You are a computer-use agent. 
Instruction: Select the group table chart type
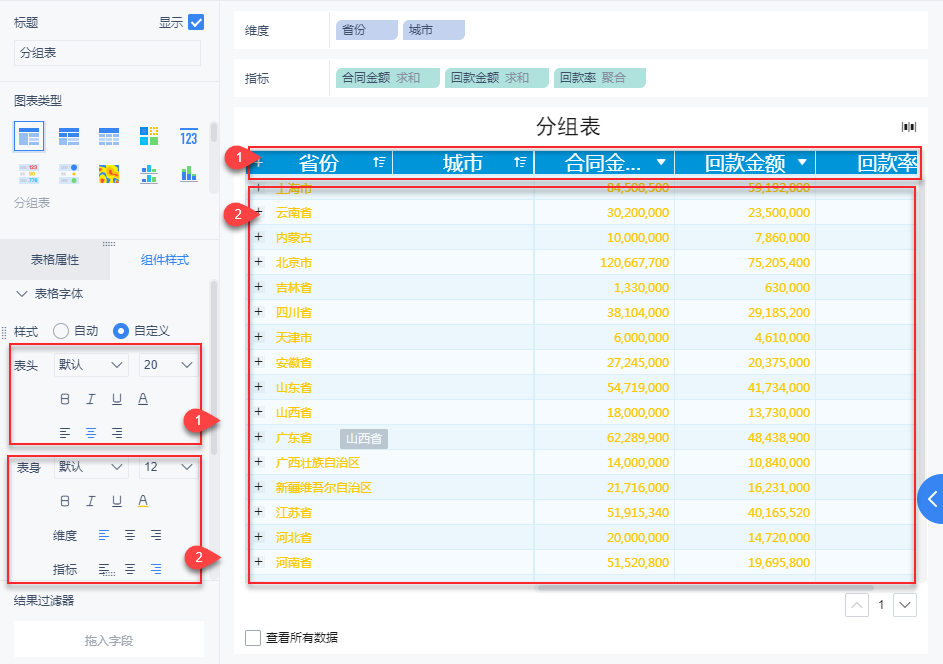point(29,136)
